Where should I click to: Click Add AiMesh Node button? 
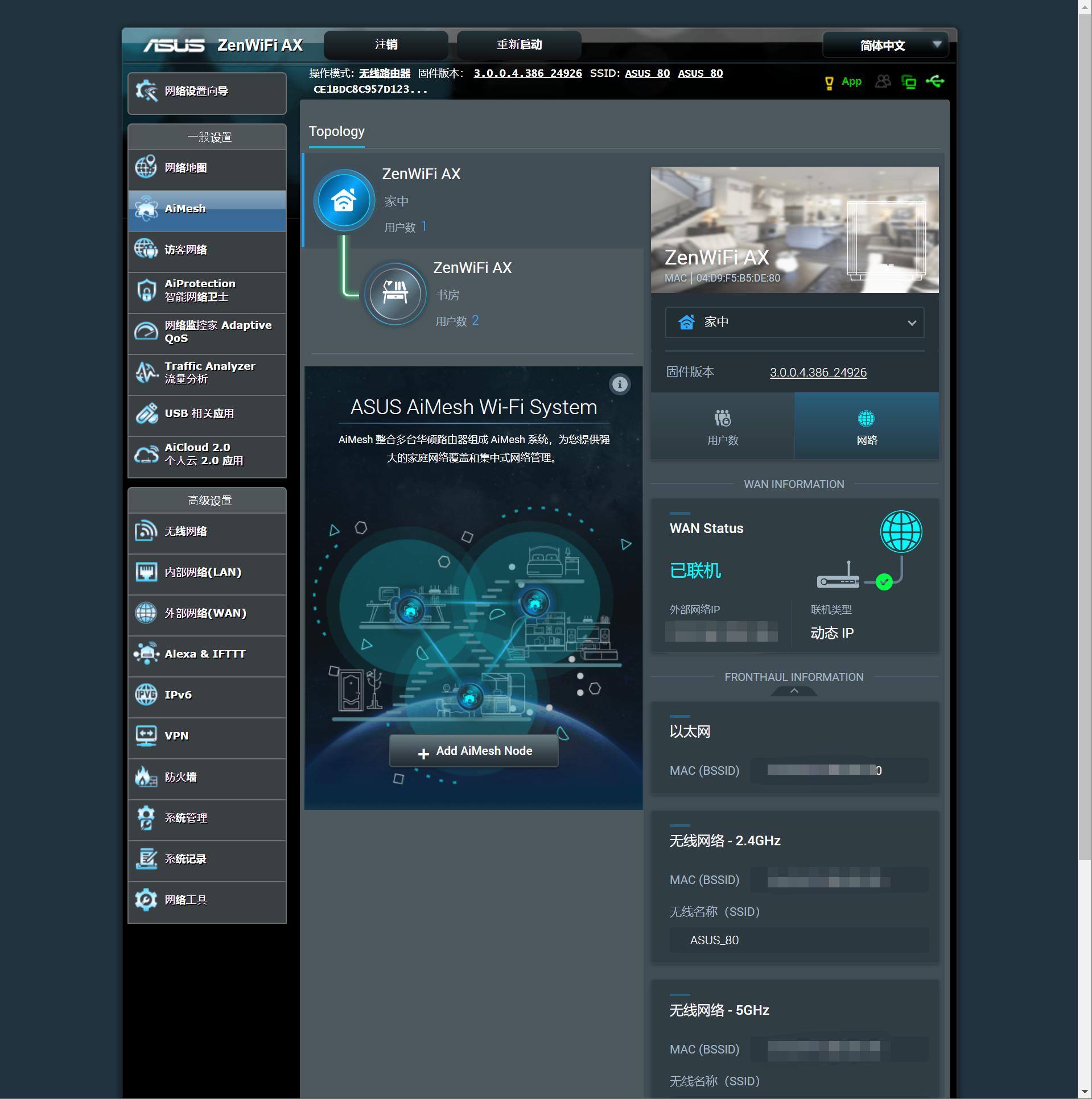473,751
